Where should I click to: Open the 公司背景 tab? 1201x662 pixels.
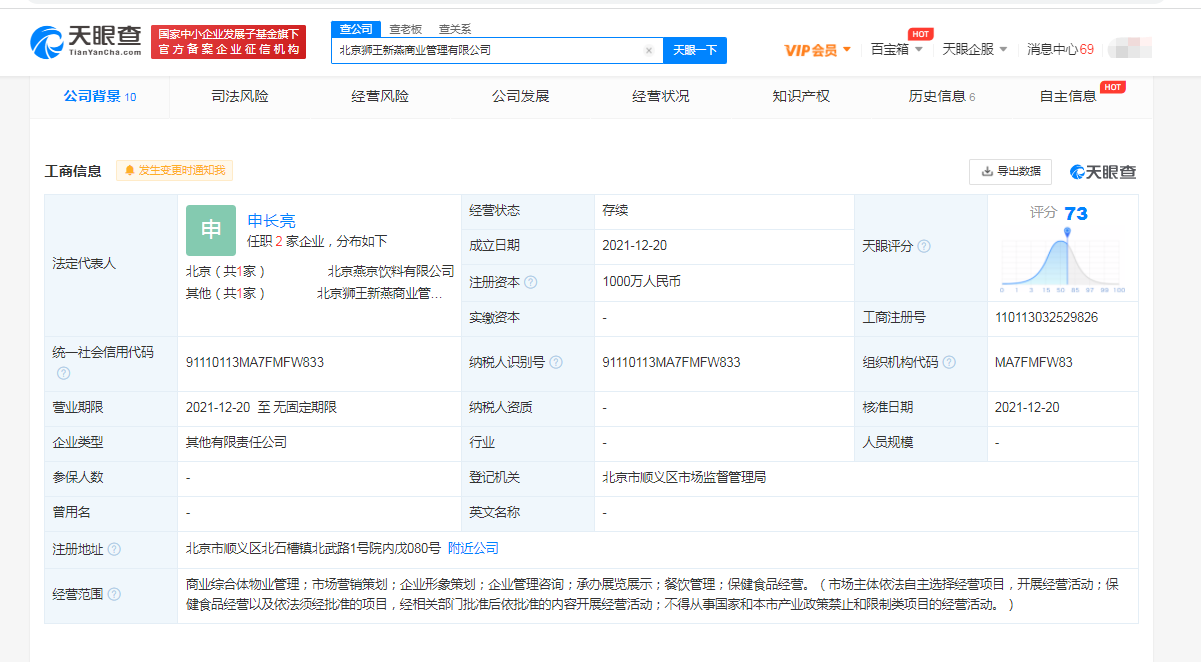point(100,97)
